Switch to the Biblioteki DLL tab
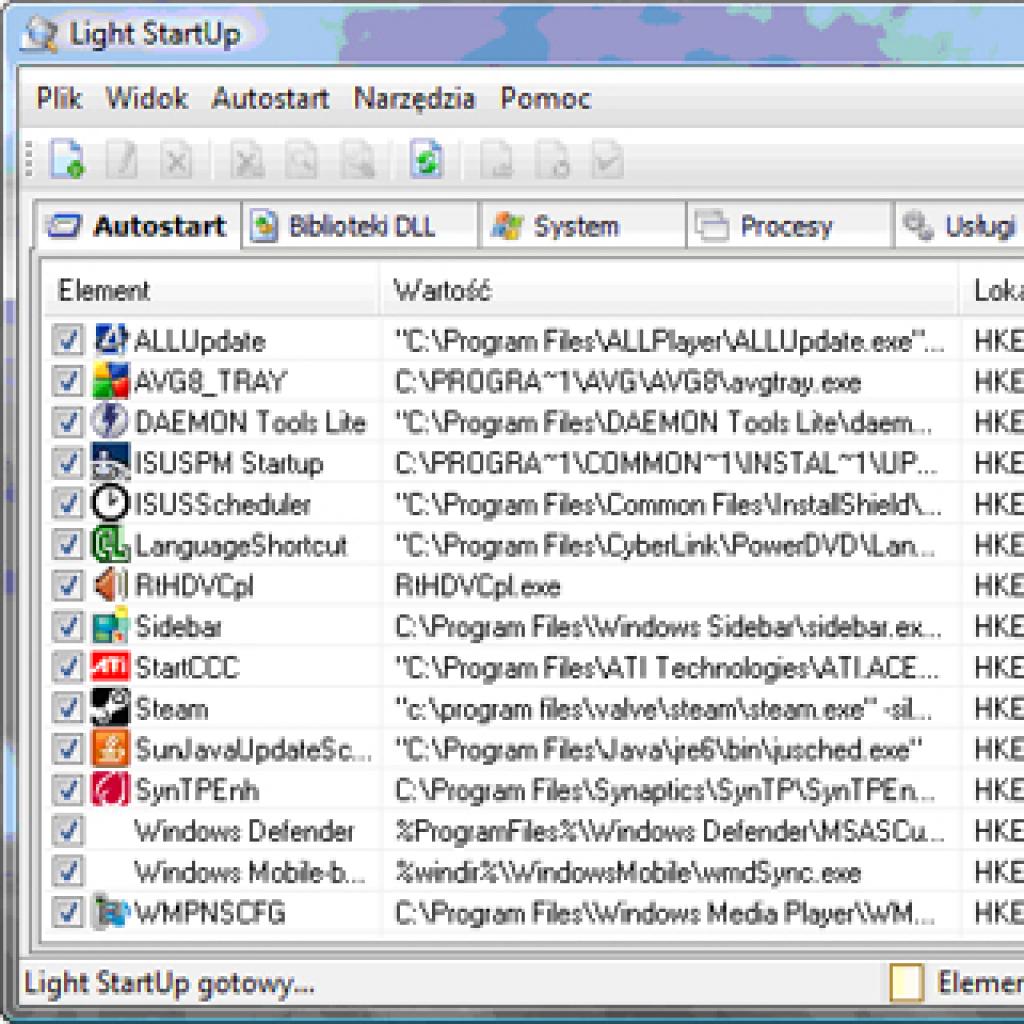The width and height of the screenshot is (1024, 1024). click(x=359, y=226)
